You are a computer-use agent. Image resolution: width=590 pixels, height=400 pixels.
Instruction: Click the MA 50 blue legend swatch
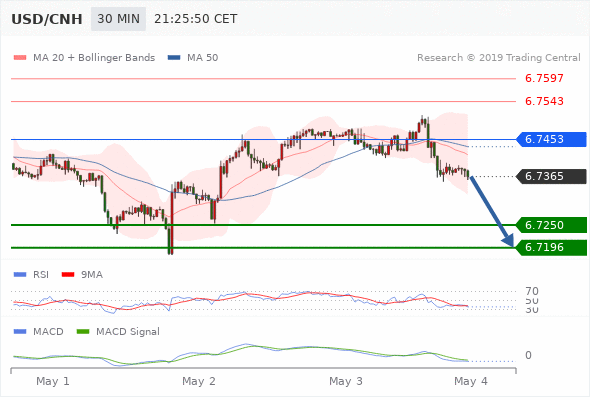click(x=174, y=58)
